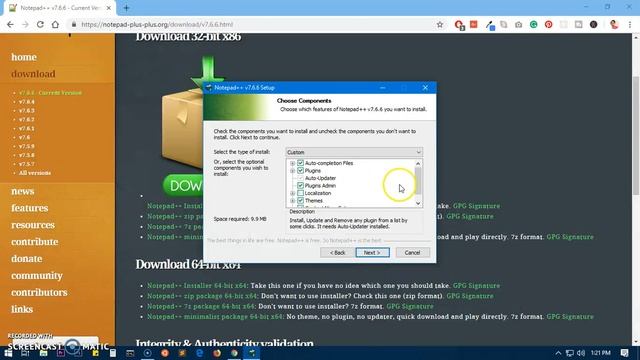This screenshot has height=360, width=640.
Task: Check the Localization component
Action: pos(300,193)
